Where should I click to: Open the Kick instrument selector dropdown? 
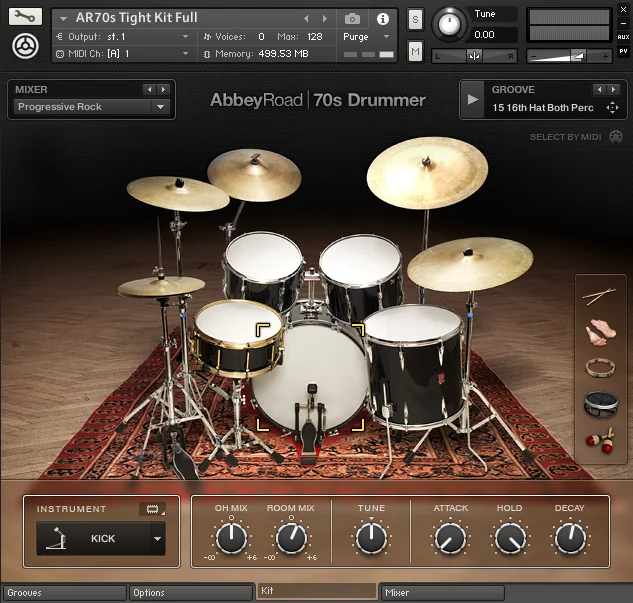(x=101, y=538)
